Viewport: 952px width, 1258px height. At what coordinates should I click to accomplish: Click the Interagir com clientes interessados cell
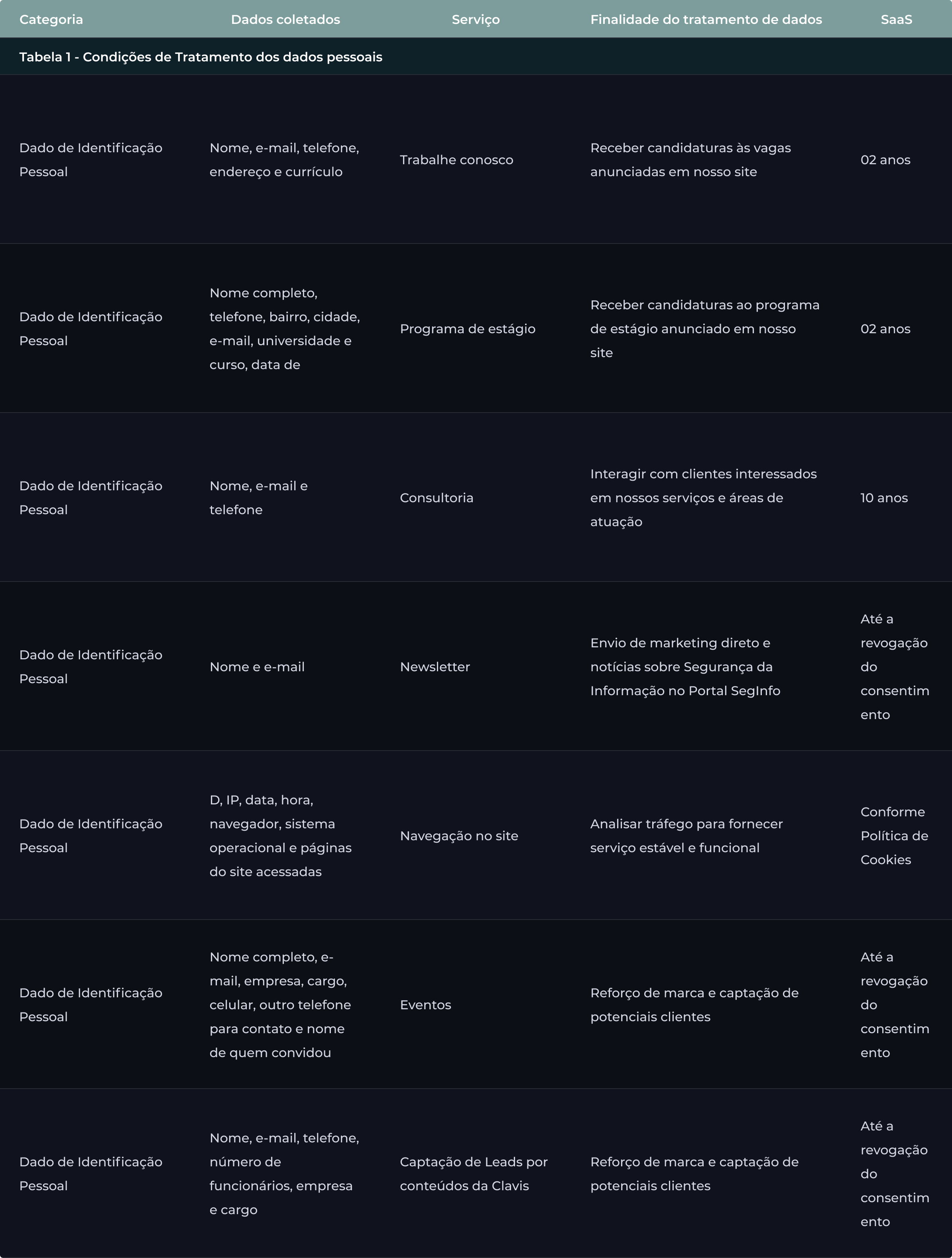pos(703,497)
